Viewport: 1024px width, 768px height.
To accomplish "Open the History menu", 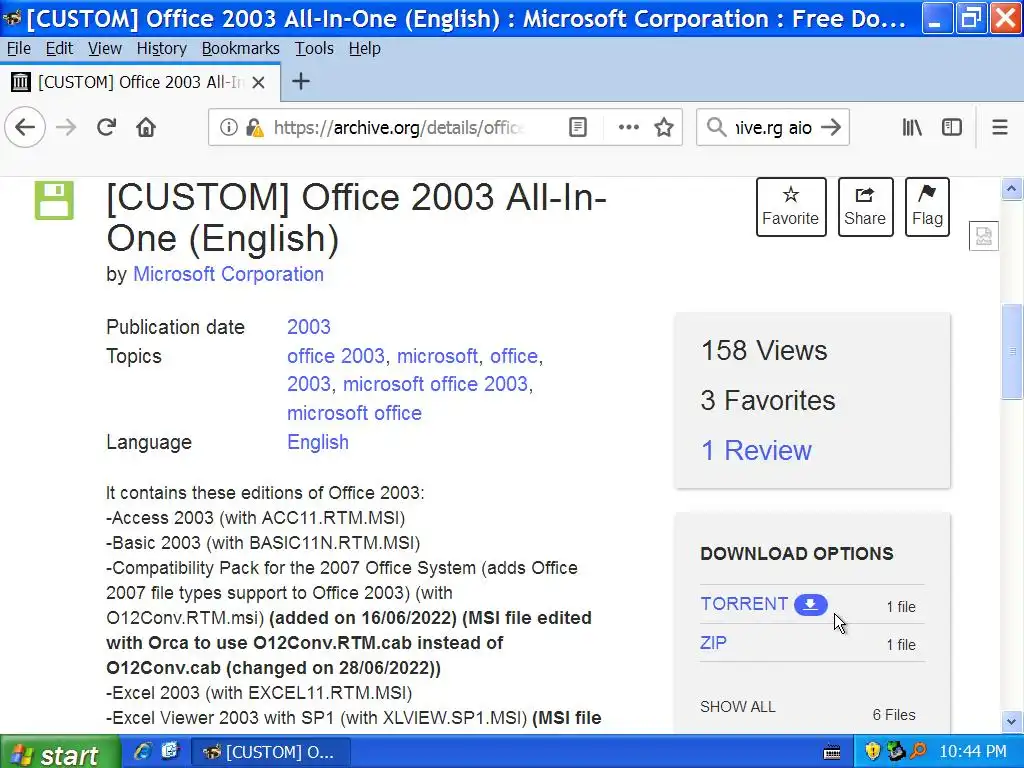I will [161, 48].
